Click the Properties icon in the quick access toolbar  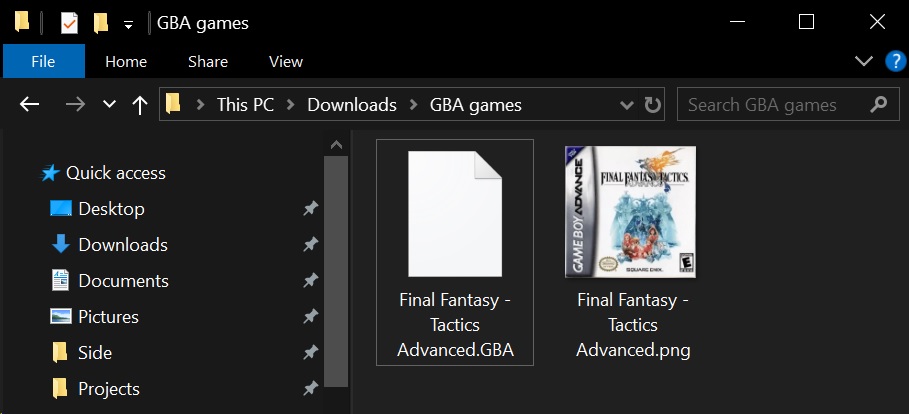point(69,23)
